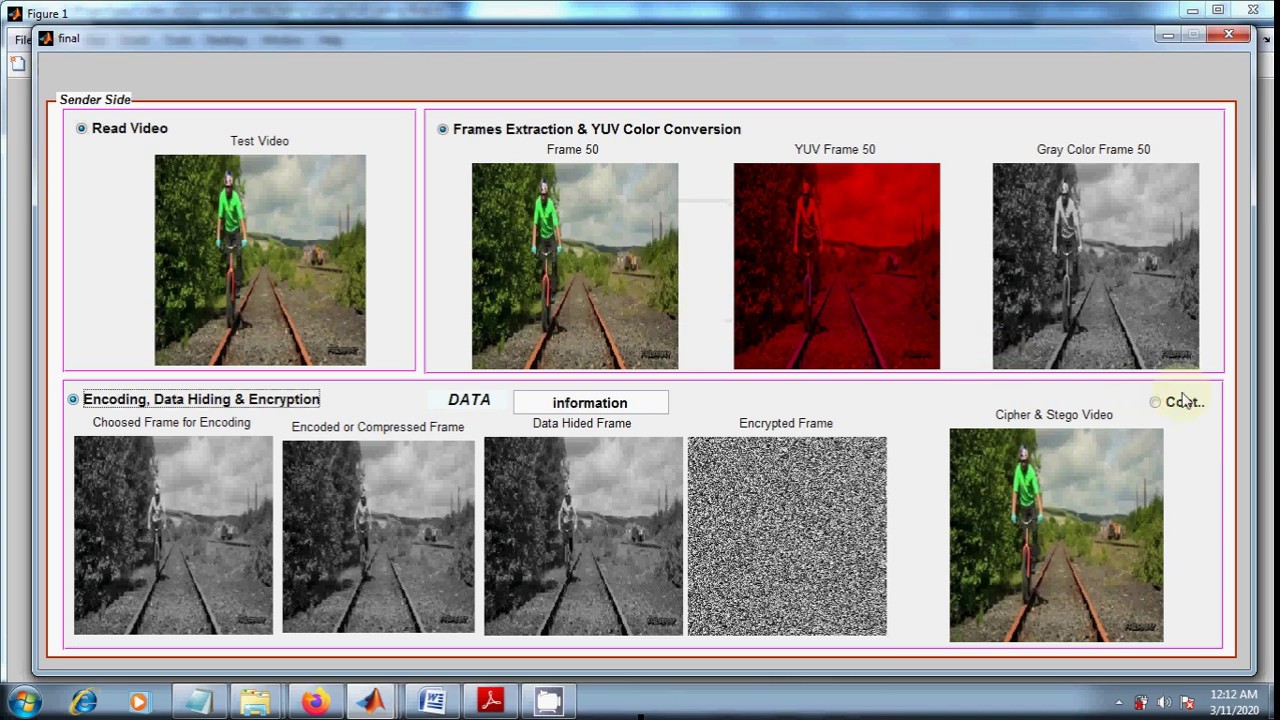The width and height of the screenshot is (1280, 720).
Task: Switch to Firefox in the taskbar
Action: [314, 702]
